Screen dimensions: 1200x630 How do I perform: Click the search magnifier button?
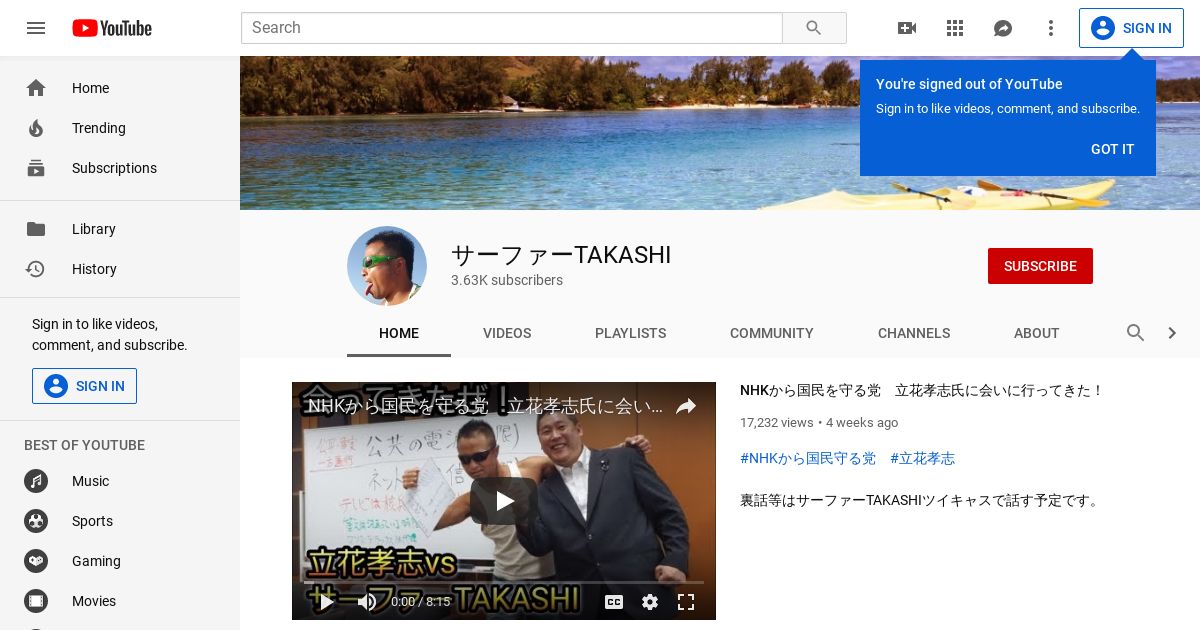coord(814,28)
